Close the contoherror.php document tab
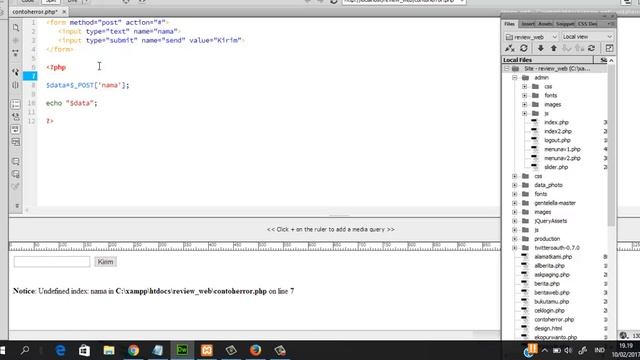 tap(64, 12)
